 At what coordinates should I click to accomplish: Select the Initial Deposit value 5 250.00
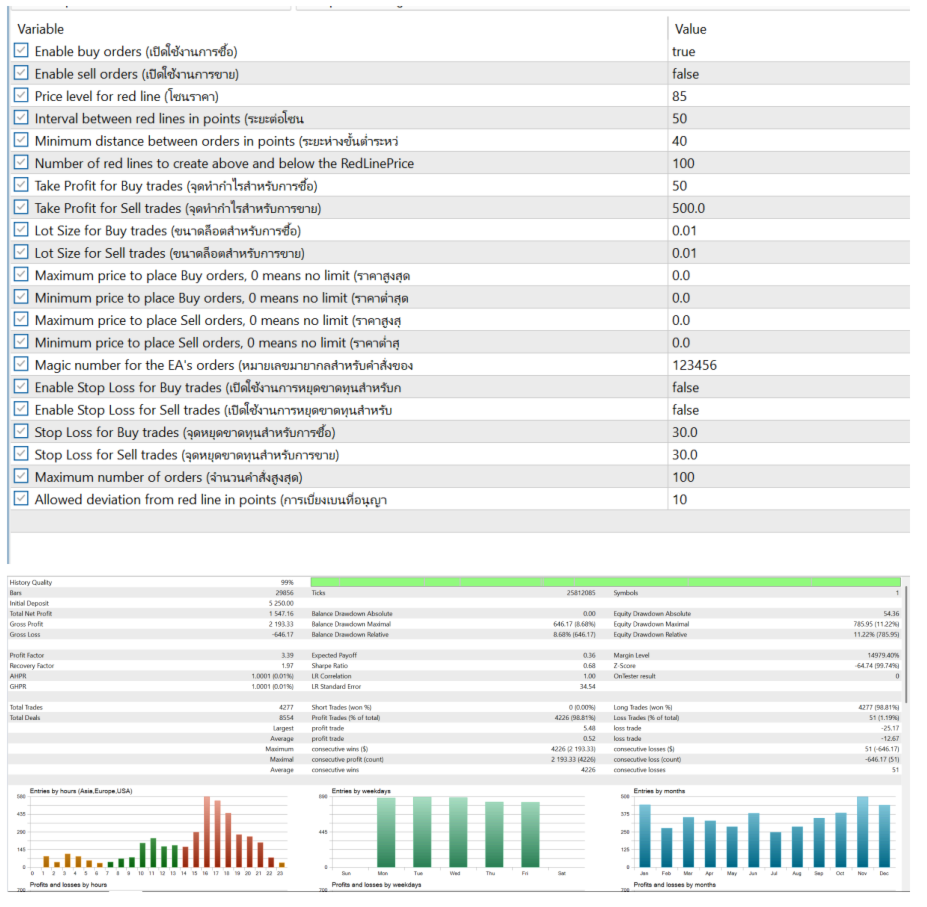coord(281,604)
